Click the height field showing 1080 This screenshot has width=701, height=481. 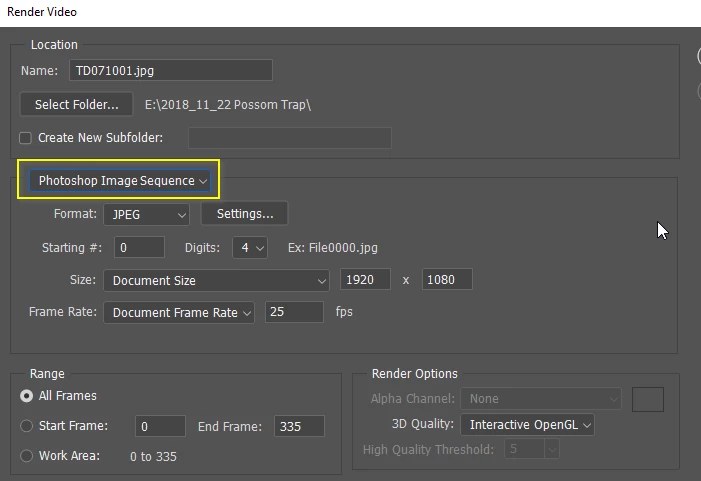(x=447, y=279)
